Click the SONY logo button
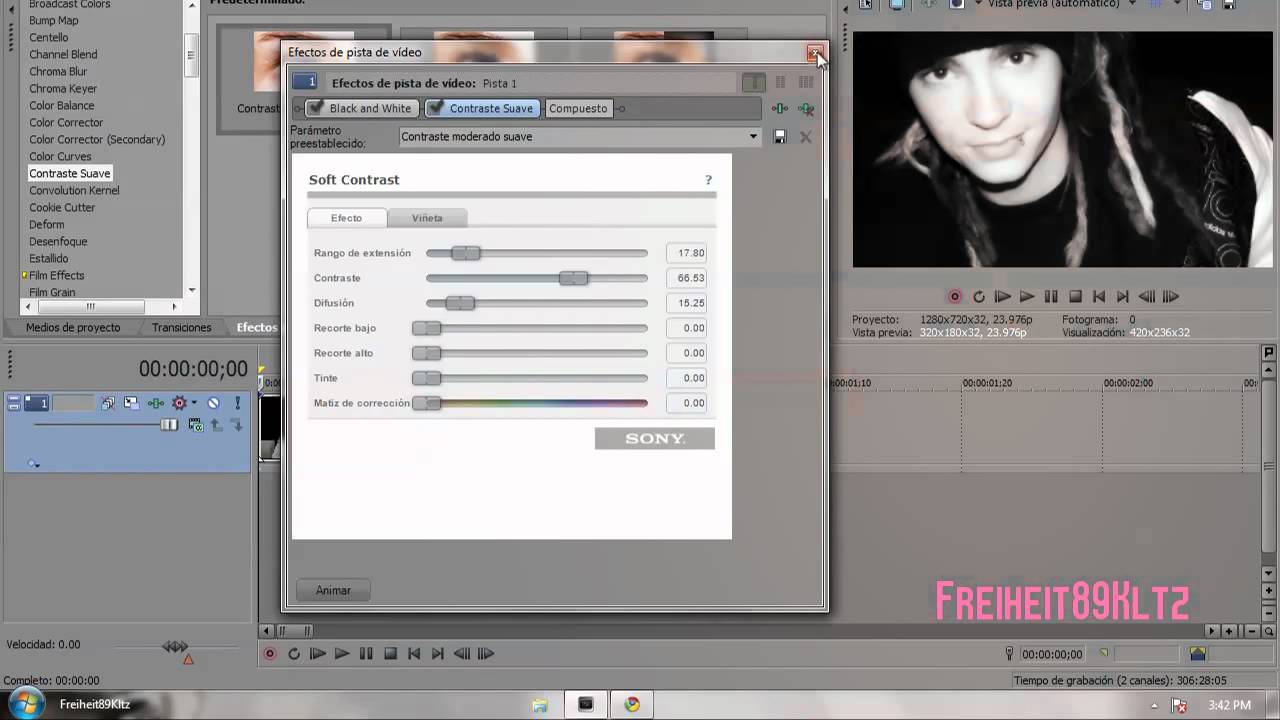1280x720 pixels. [x=655, y=438]
